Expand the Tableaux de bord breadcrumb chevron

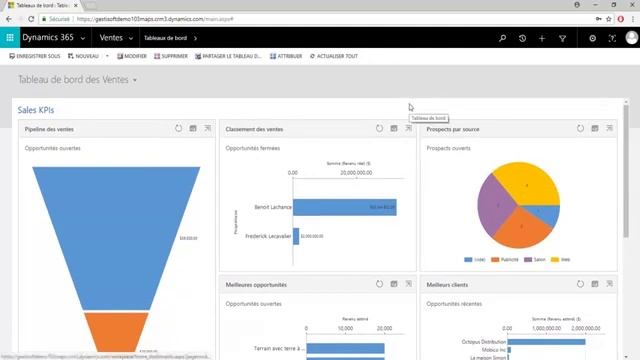[196, 38]
